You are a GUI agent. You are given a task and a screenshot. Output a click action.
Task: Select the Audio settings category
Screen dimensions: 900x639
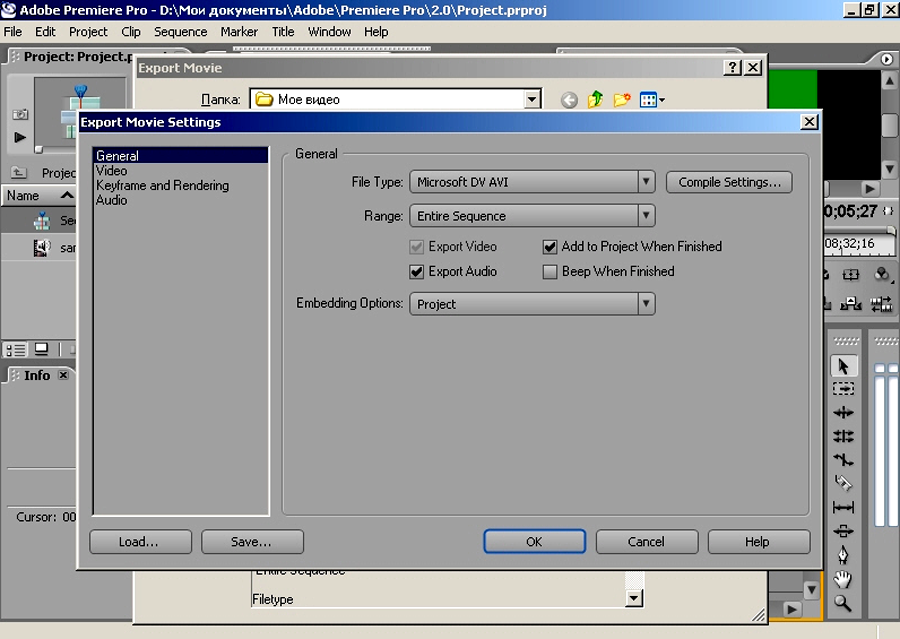(x=180, y=200)
